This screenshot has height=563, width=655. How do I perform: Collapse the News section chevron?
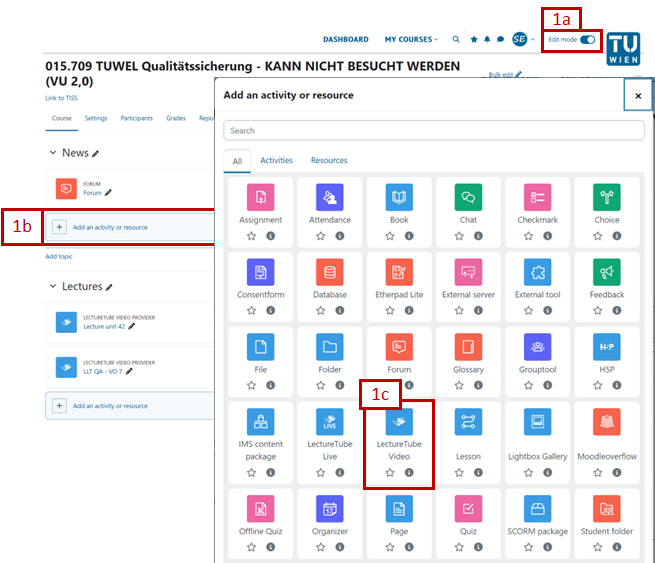[53, 152]
